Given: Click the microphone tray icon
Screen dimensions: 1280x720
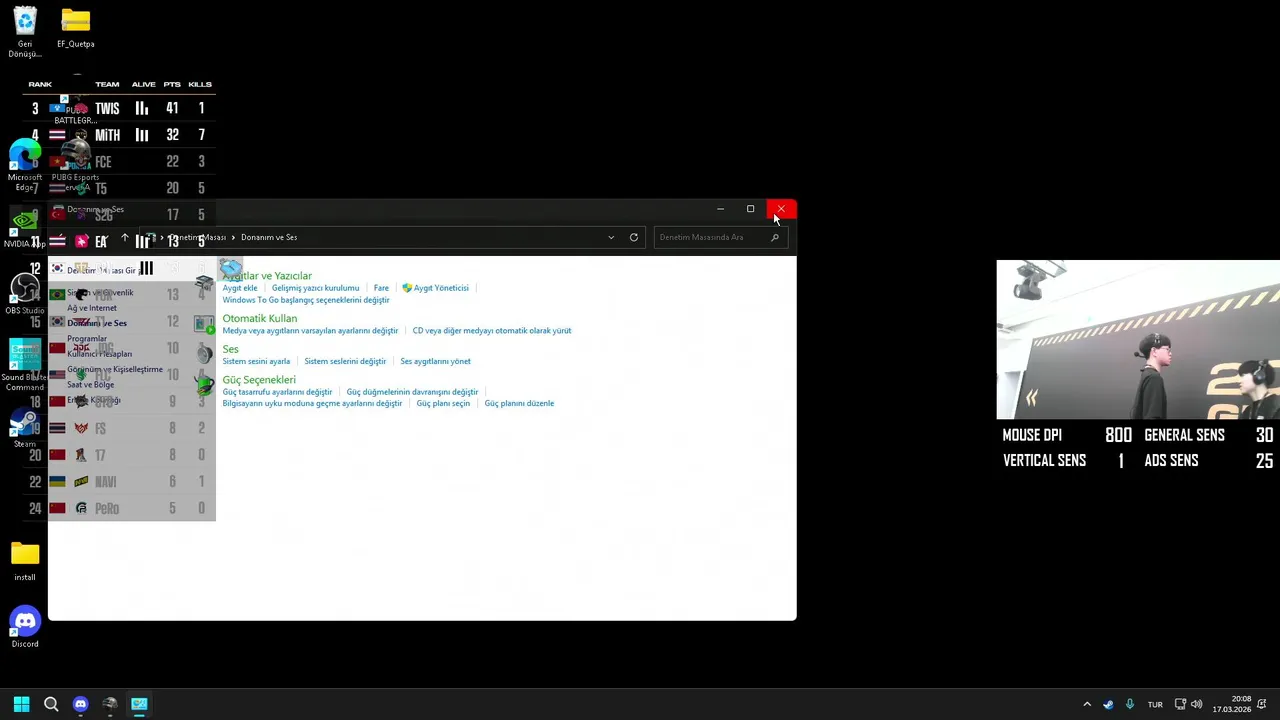Looking at the screenshot, I should pos(1130,704).
